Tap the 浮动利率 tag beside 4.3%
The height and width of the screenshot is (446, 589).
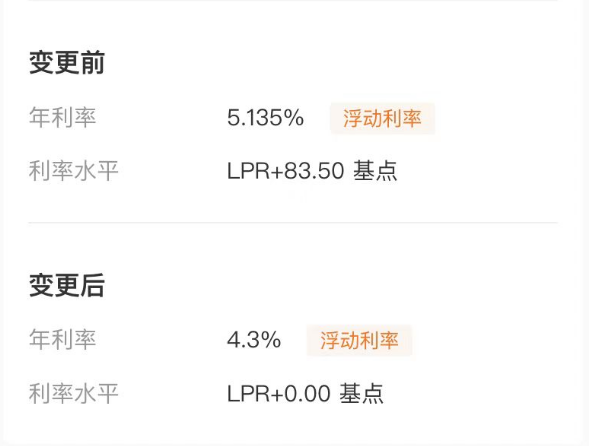tap(359, 340)
